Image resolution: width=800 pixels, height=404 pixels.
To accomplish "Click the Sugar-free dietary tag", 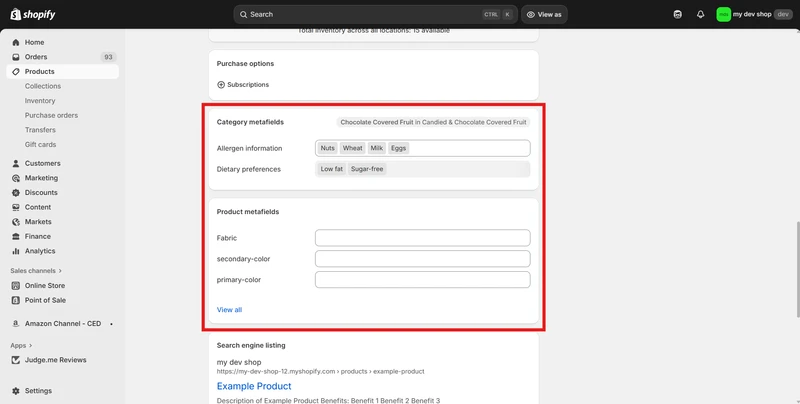I will [367, 169].
